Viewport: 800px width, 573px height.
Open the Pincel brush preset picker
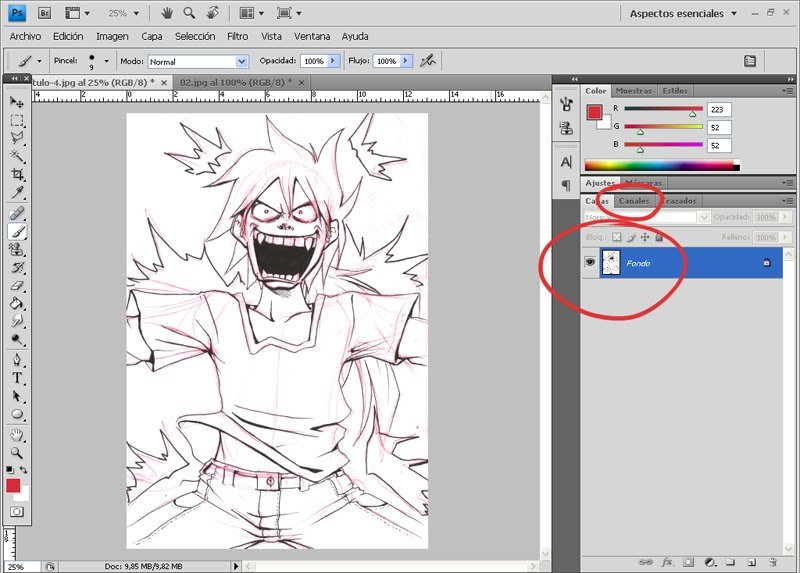[108, 61]
